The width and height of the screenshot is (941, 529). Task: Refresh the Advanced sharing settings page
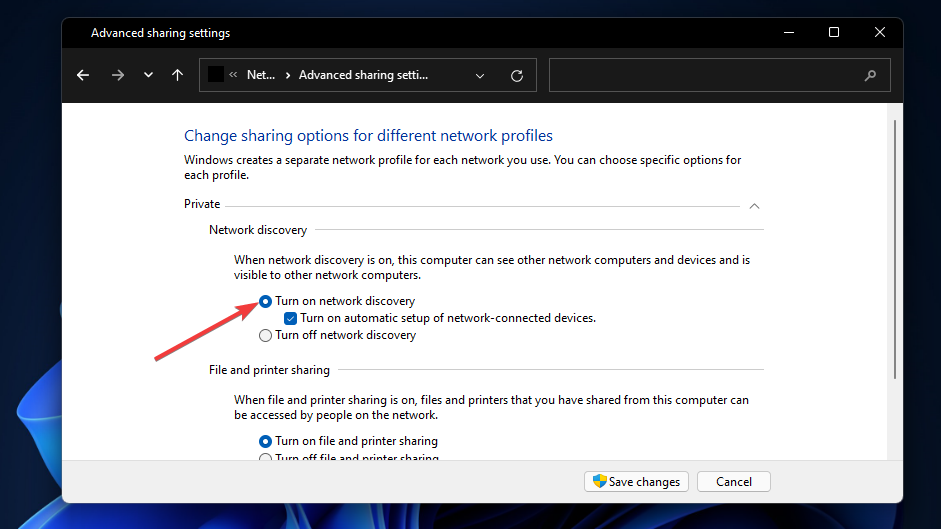click(516, 75)
